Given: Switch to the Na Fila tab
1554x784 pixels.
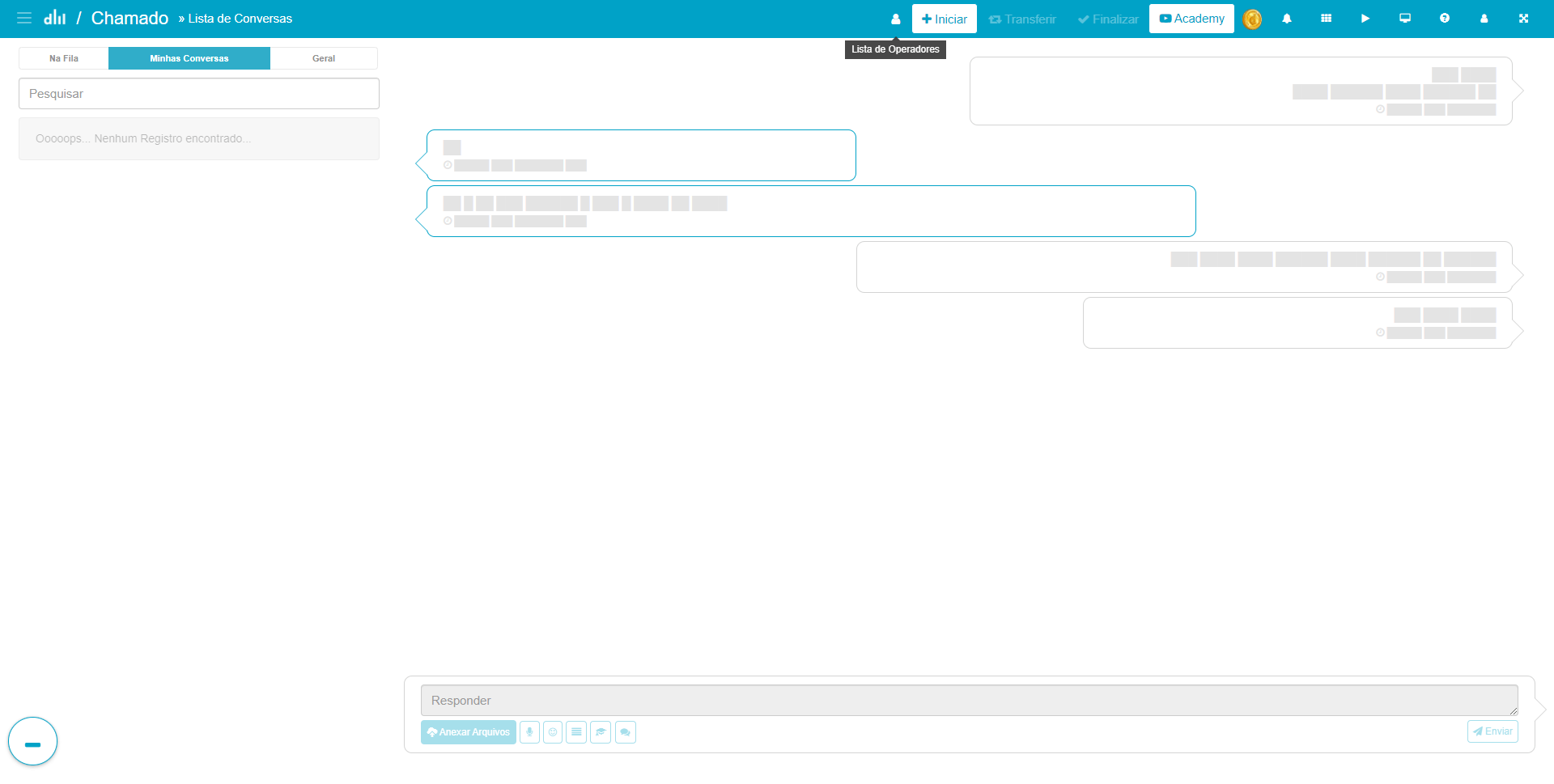Looking at the screenshot, I should (64, 58).
